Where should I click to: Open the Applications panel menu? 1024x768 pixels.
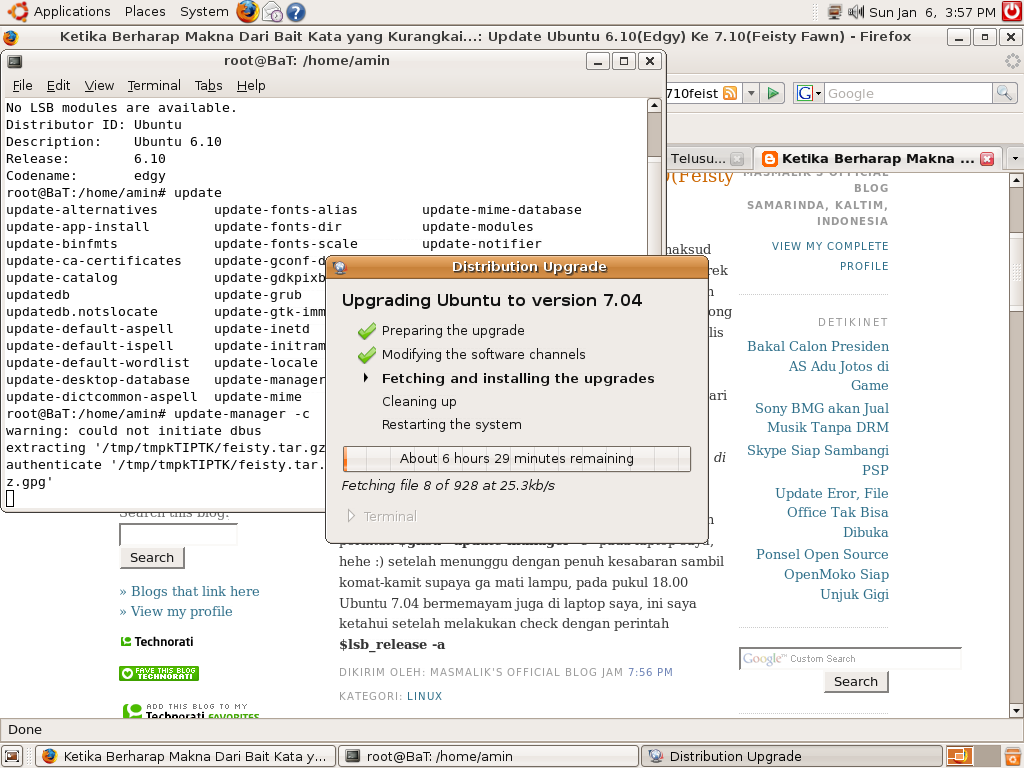(72, 12)
